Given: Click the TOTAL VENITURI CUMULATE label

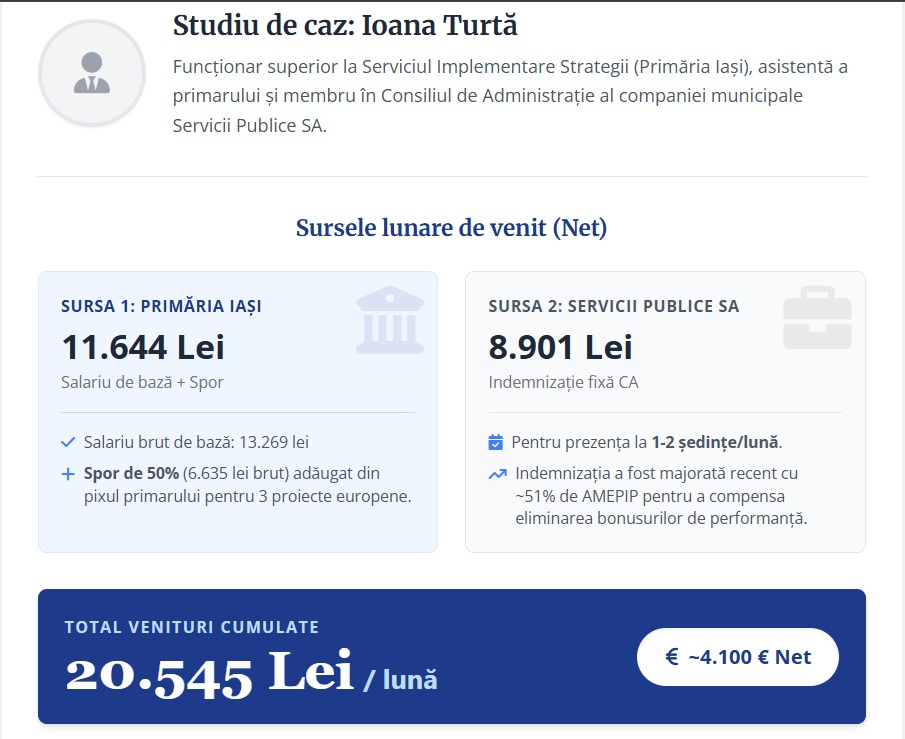Looking at the screenshot, I should 192,627.
